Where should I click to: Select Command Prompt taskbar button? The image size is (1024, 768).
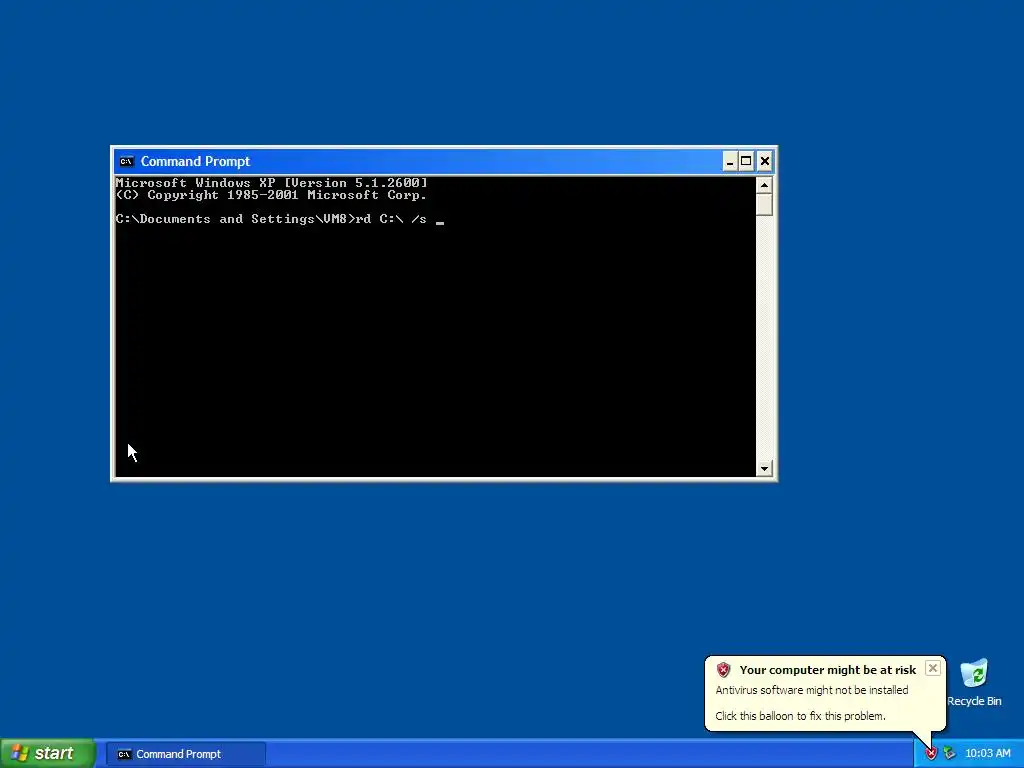pos(185,754)
